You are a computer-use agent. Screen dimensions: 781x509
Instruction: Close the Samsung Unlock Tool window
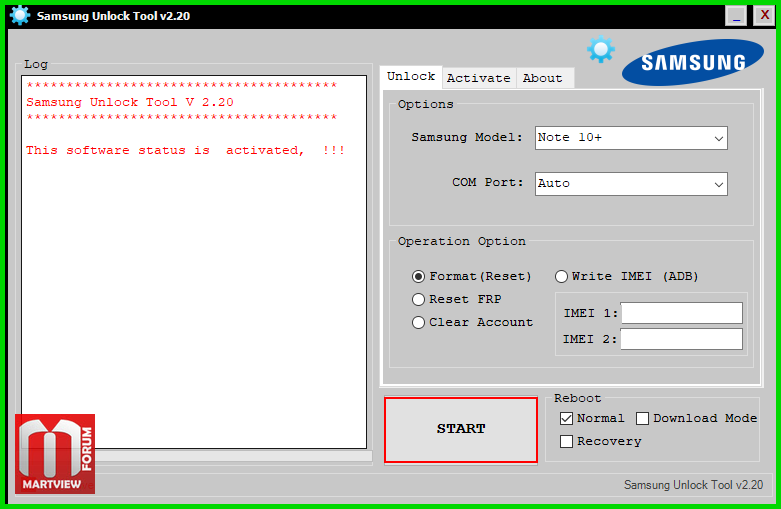pos(764,16)
